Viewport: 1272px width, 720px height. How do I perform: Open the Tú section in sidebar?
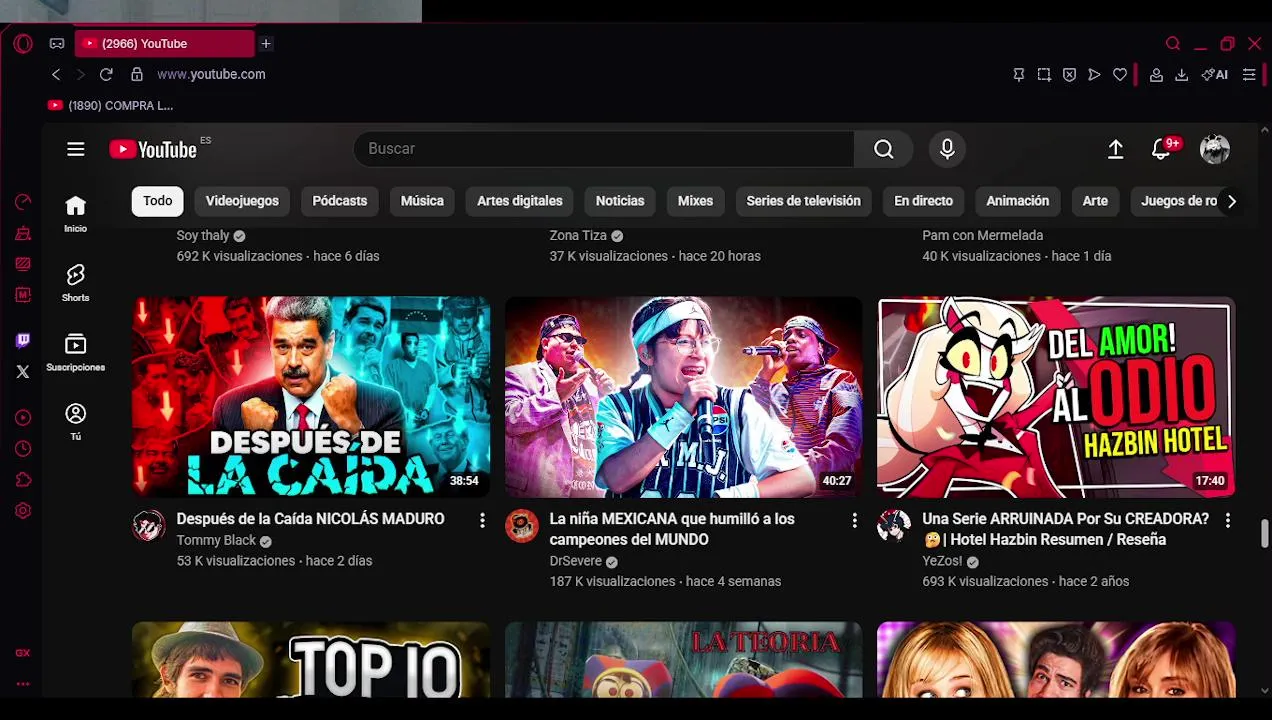[x=76, y=422]
